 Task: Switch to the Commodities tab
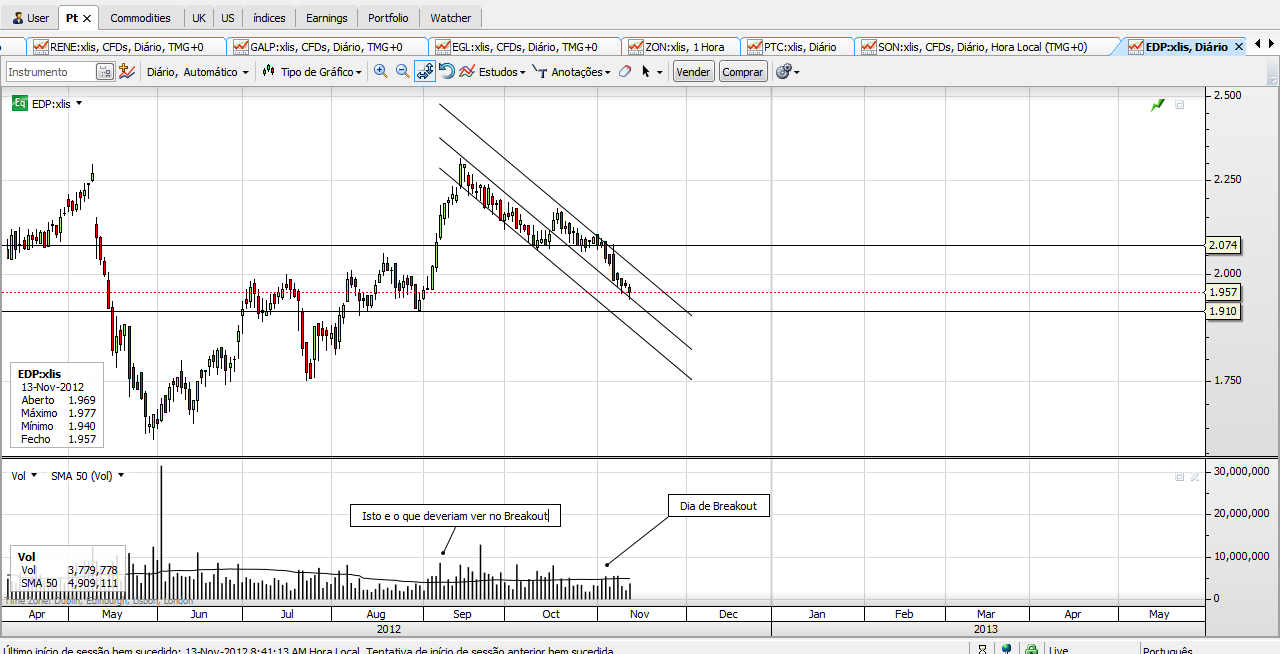pos(140,18)
